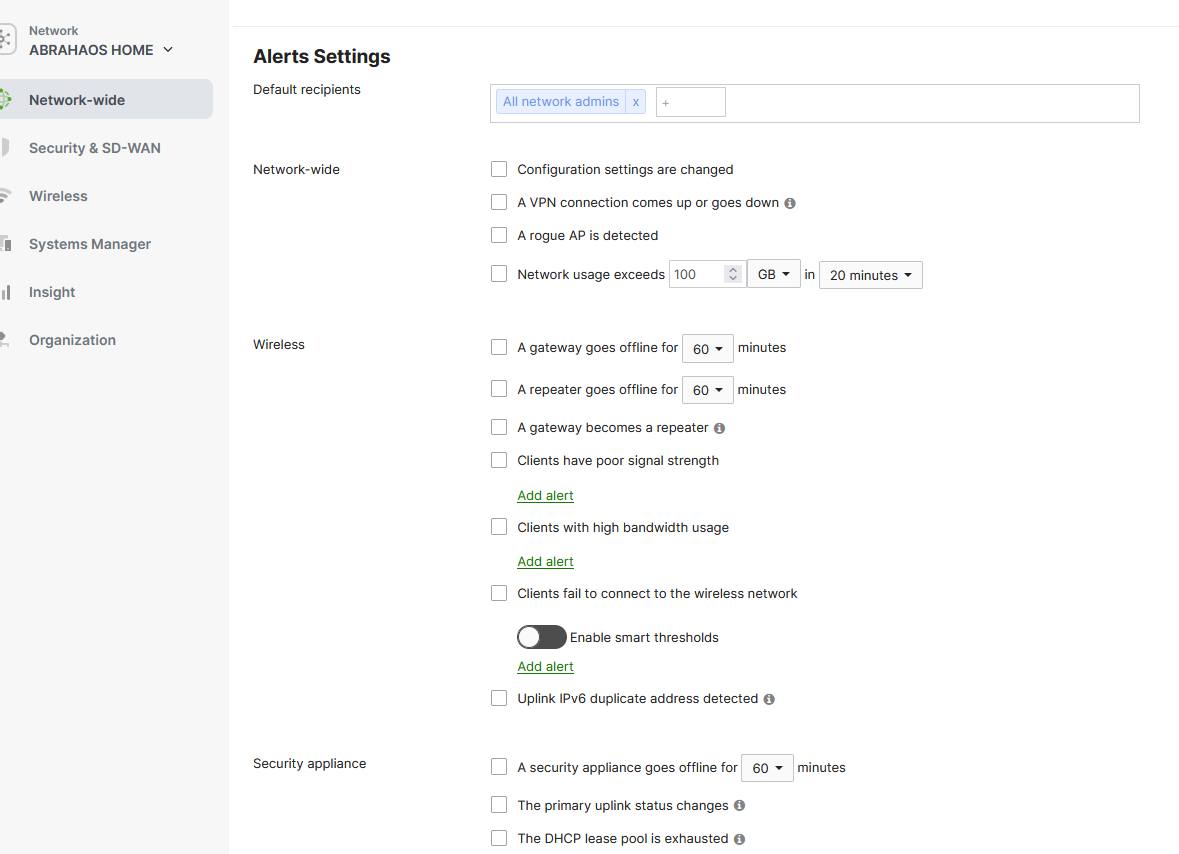
Task: Open the GB unit dropdown
Action: pyautogui.click(x=774, y=273)
